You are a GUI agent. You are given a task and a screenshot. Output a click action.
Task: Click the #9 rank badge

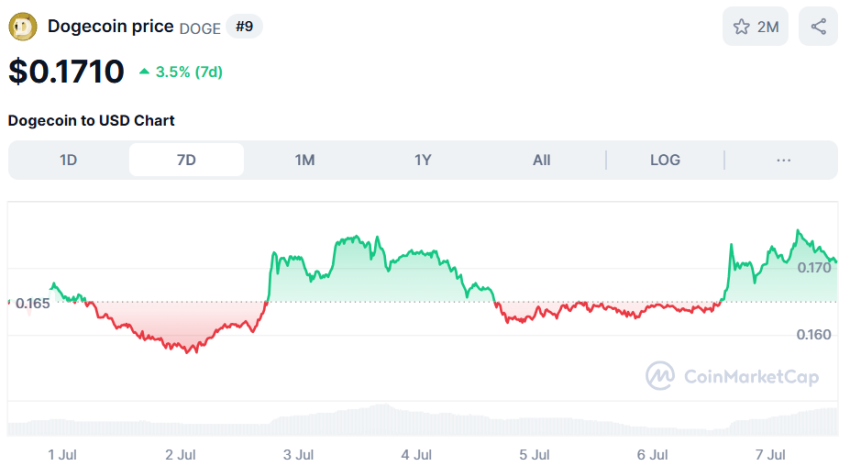[244, 26]
